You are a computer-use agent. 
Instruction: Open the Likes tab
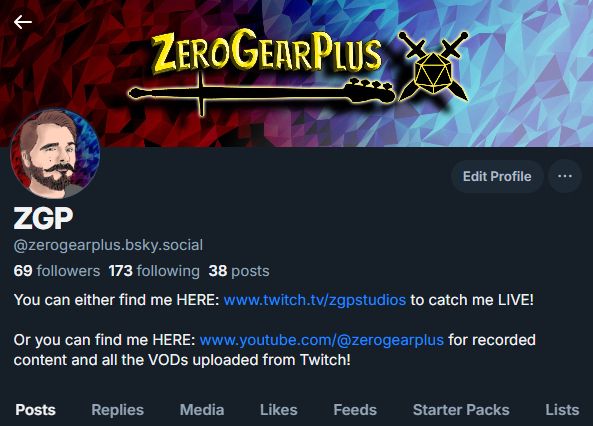point(279,410)
